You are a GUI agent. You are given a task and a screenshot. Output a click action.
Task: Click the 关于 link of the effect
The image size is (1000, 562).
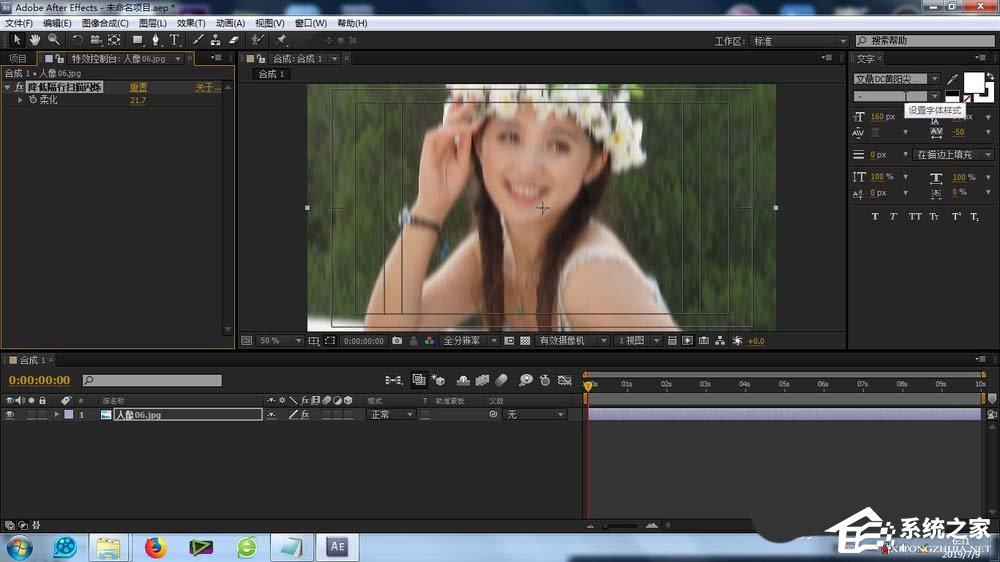208,87
